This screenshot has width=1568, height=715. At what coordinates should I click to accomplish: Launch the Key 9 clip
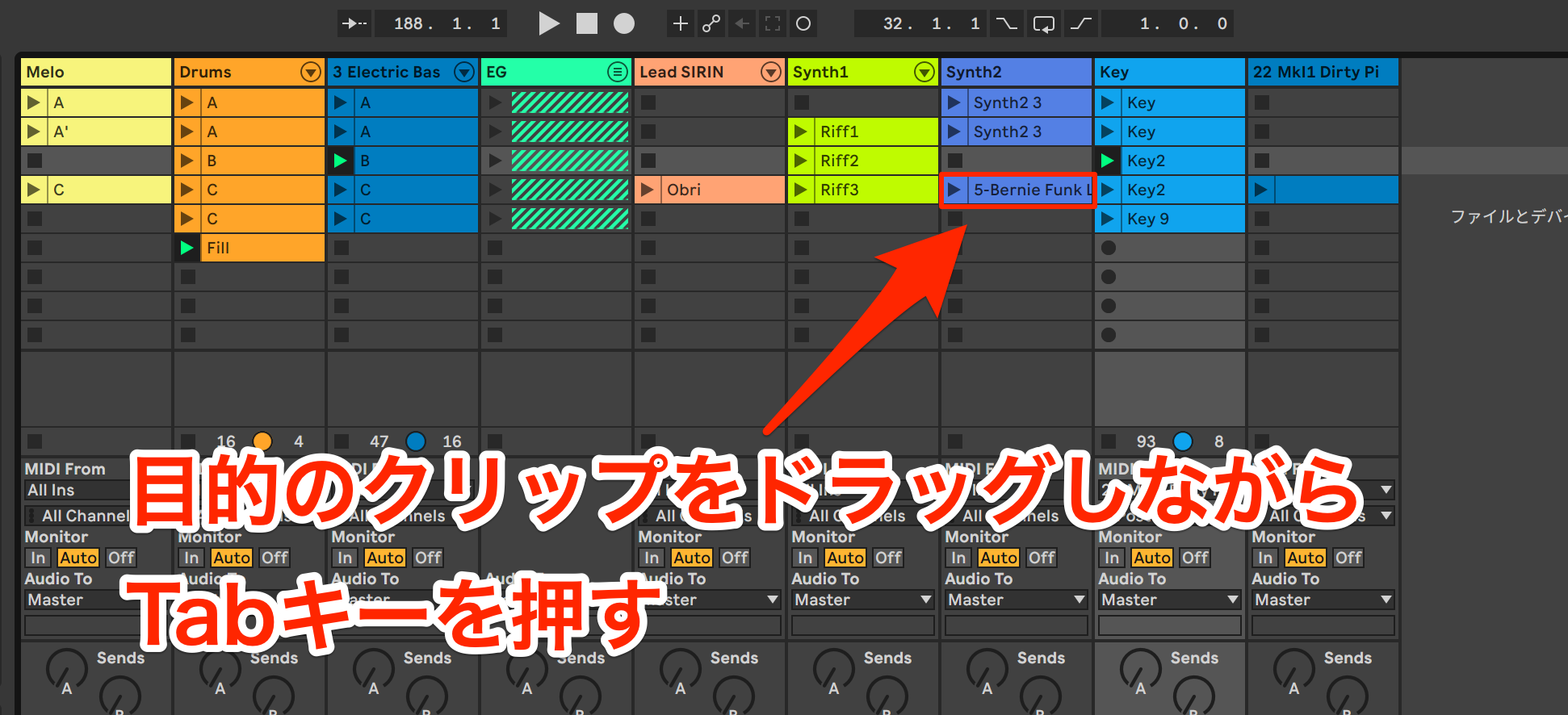(1107, 219)
